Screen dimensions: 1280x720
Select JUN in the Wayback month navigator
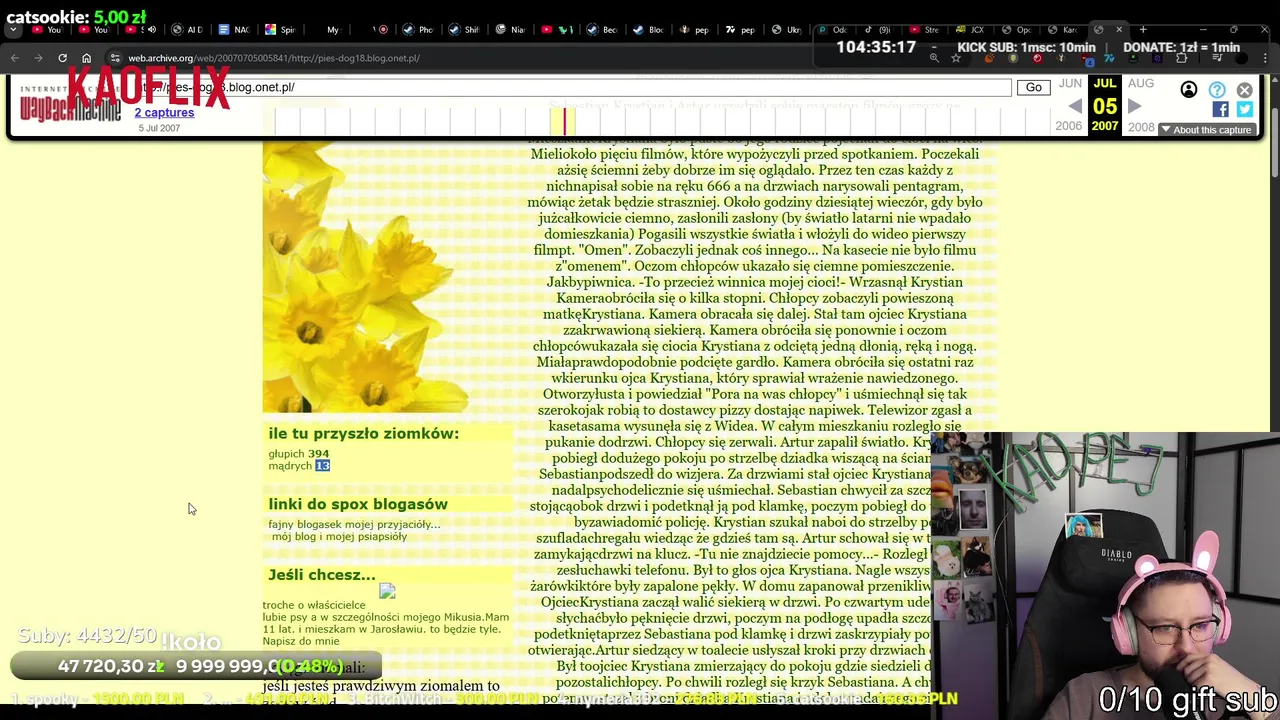coord(1070,84)
